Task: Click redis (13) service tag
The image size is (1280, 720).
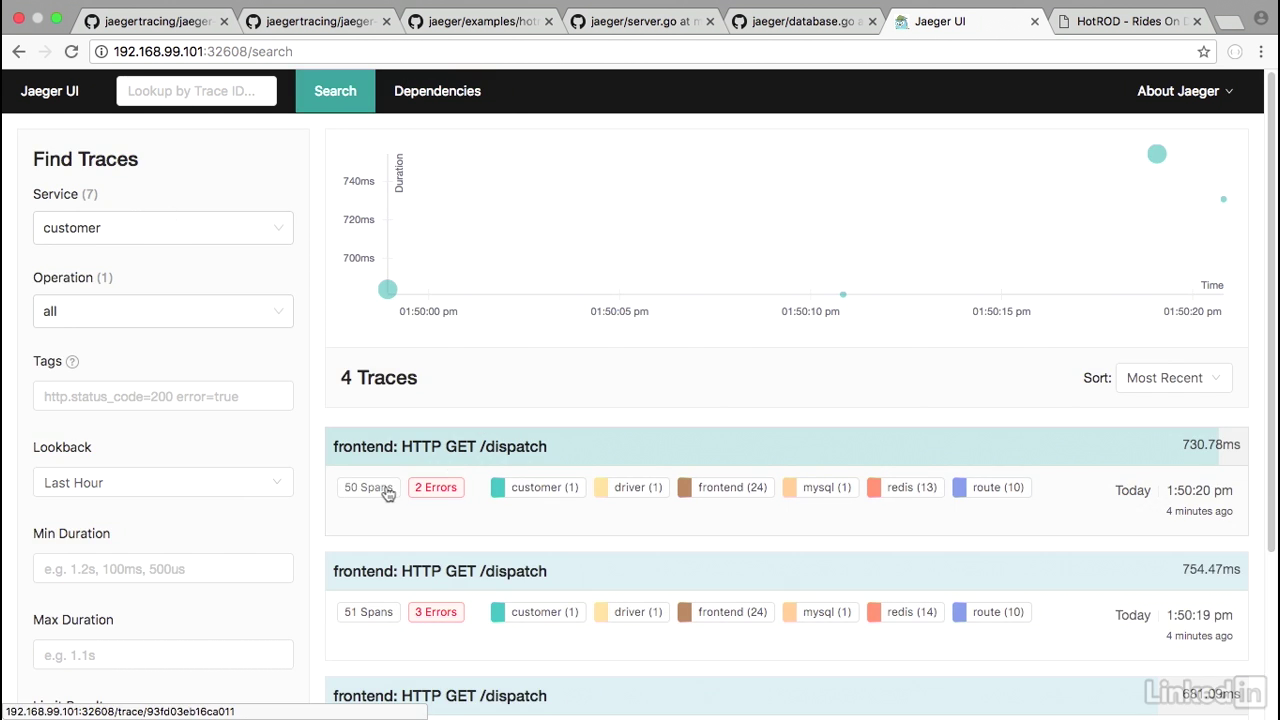Action: coord(904,488)
